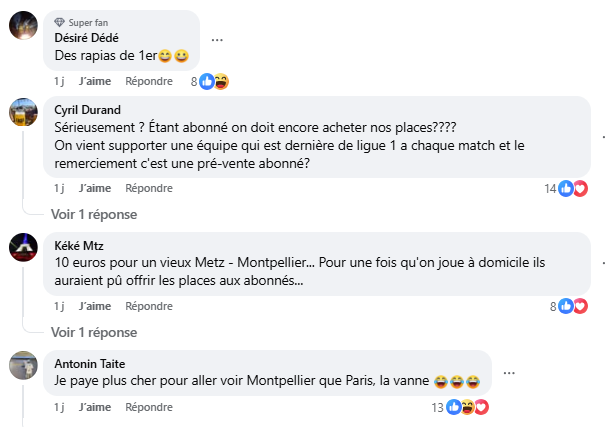Open Antonin Taite's name link
The width and height of the screenshot is (605, 427).
click(91, 363)
